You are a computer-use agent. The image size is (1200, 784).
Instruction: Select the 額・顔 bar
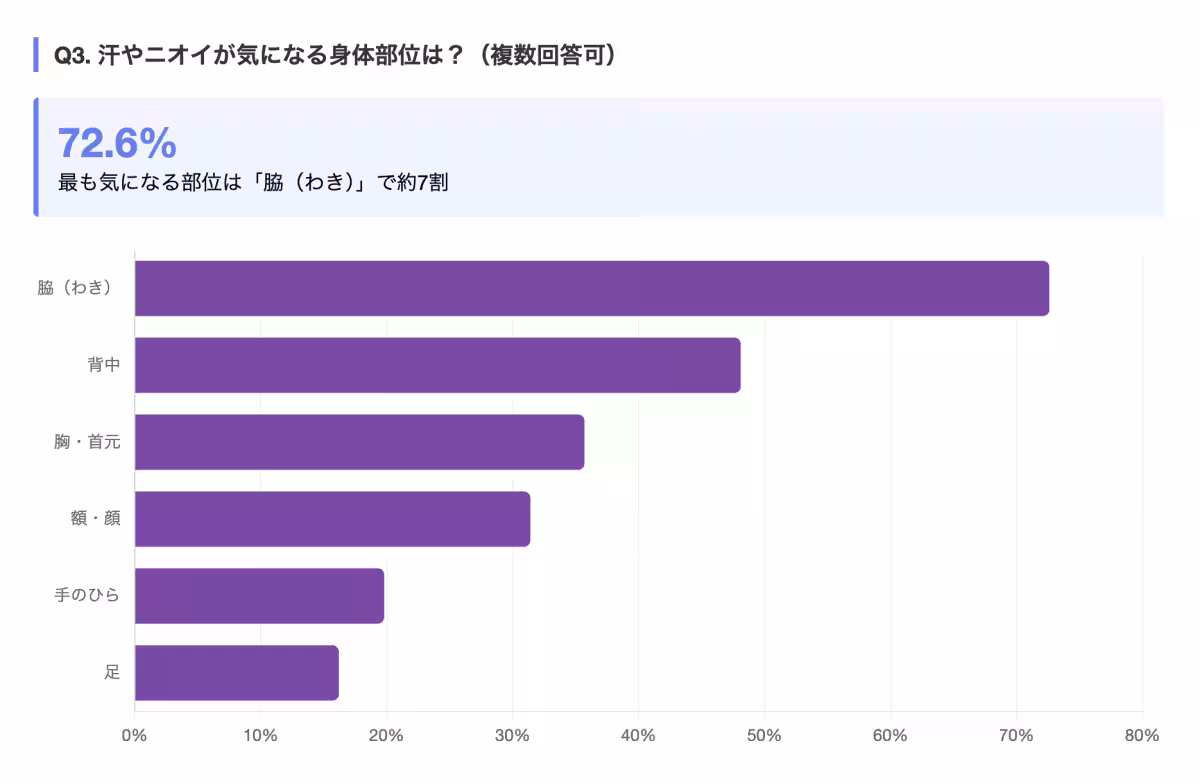tap(332, 519)
